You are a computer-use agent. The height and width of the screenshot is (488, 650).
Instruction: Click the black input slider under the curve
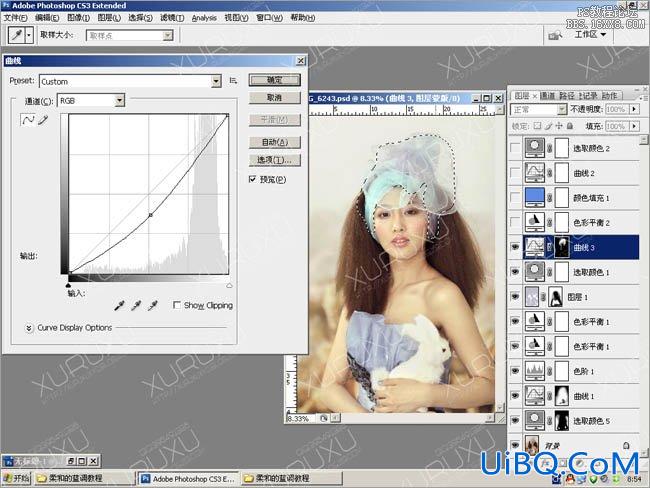pos(68,285)
